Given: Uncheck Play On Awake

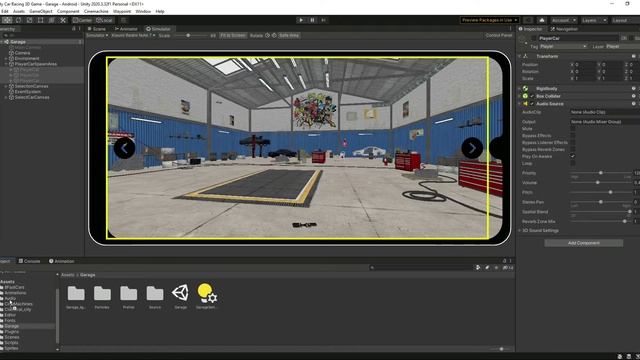Looking at the screenshot, I should pos(573,156).
